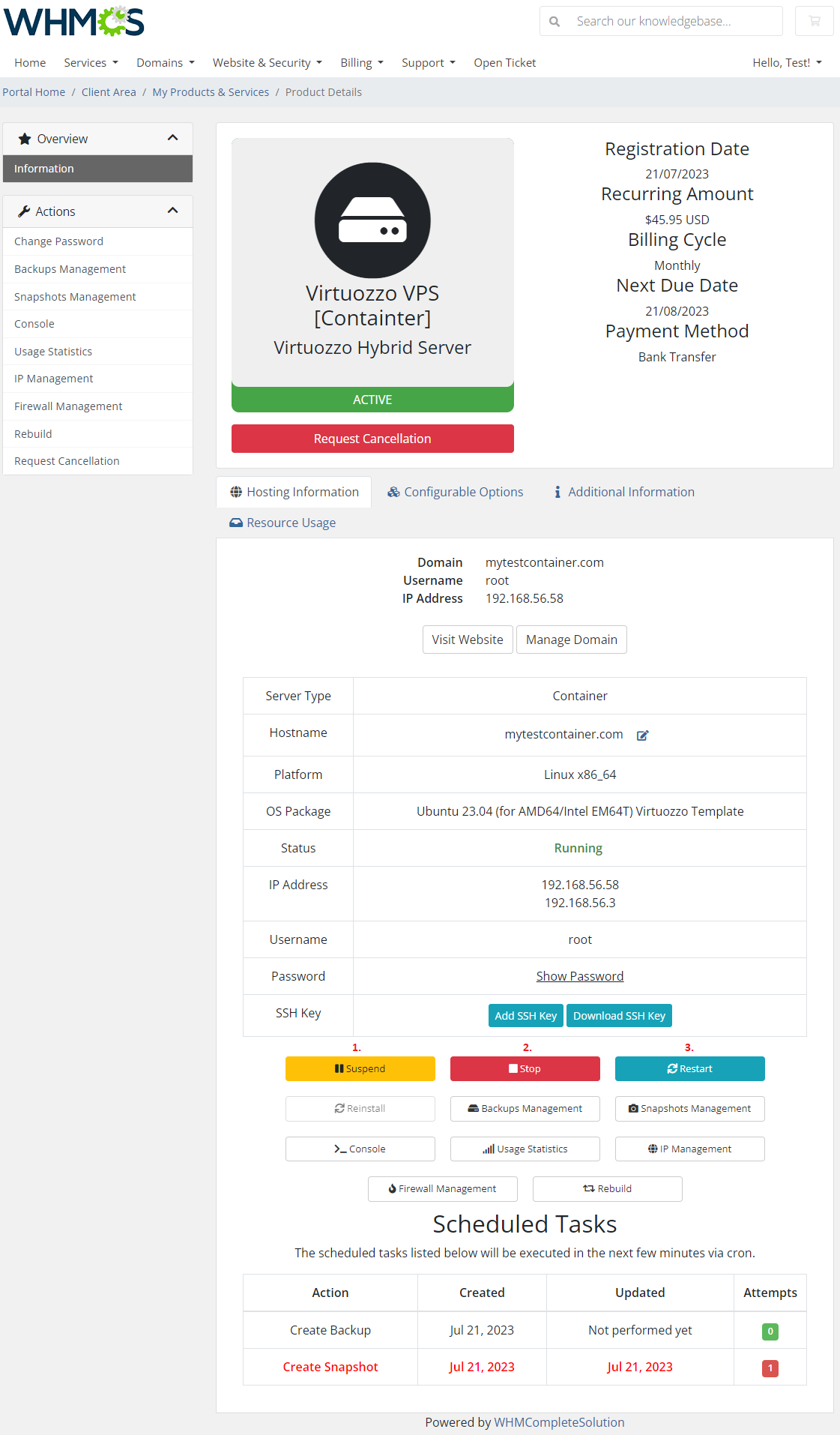Open the Support dropdown
Image resolution: width=840 pixels, height=1435 pixels.
coord(429,63)
